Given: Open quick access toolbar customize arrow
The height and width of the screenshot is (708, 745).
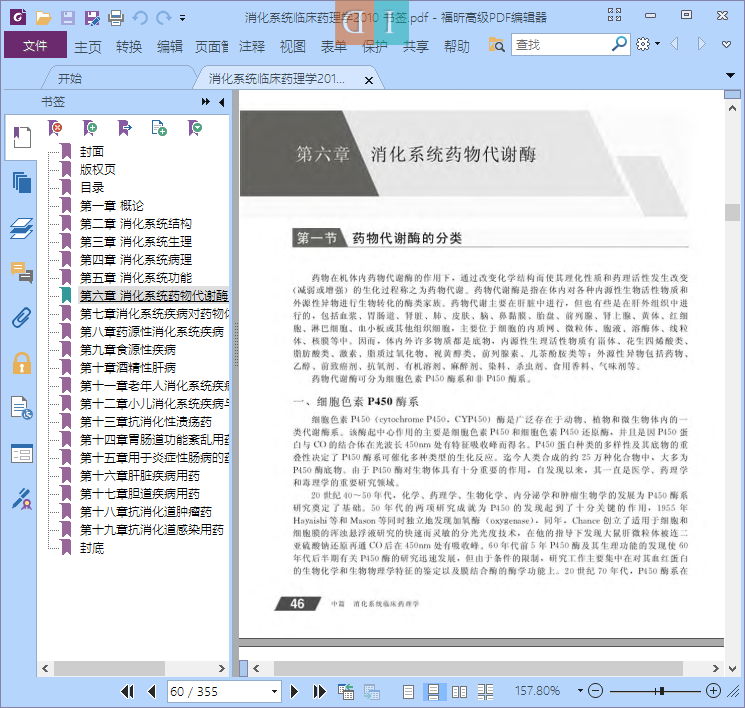Looking at the screenshot, I should 182,18.
